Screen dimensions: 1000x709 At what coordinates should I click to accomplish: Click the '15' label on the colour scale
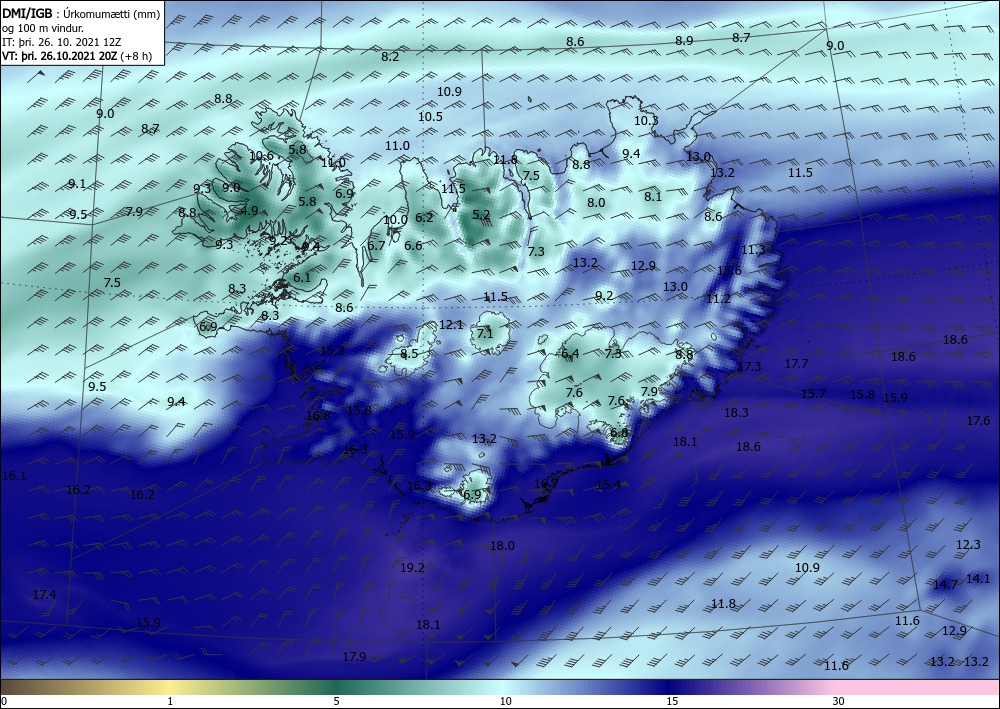click(672, 702)
